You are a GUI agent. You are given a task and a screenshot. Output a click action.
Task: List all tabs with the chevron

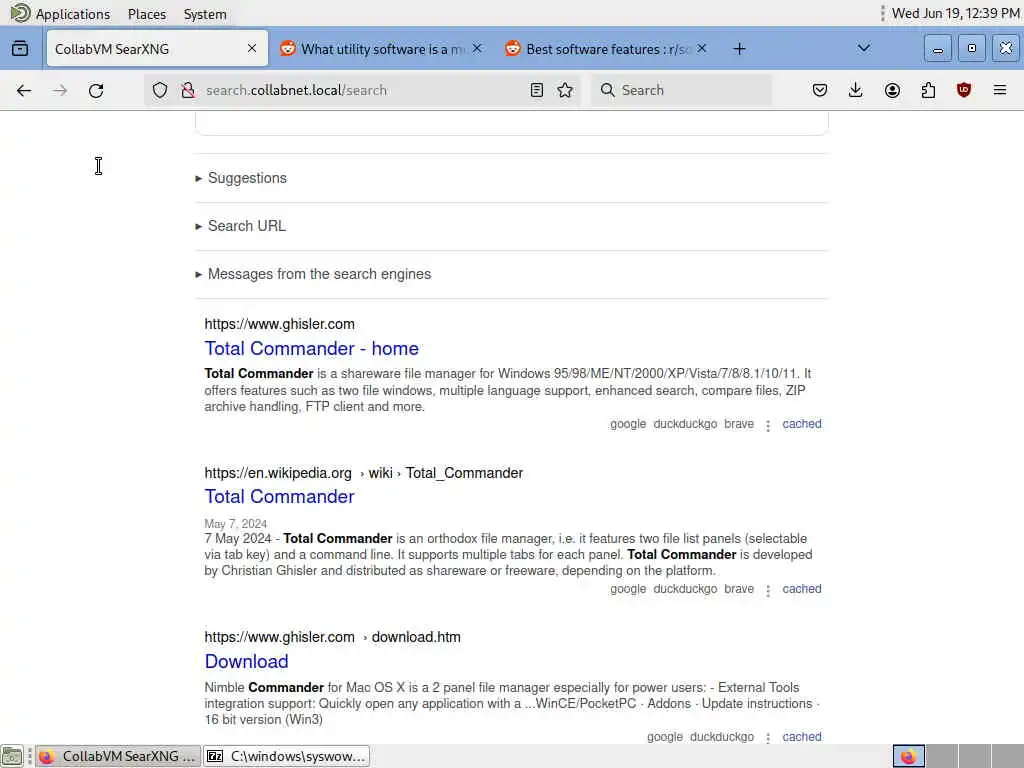(x=863, y=48)
